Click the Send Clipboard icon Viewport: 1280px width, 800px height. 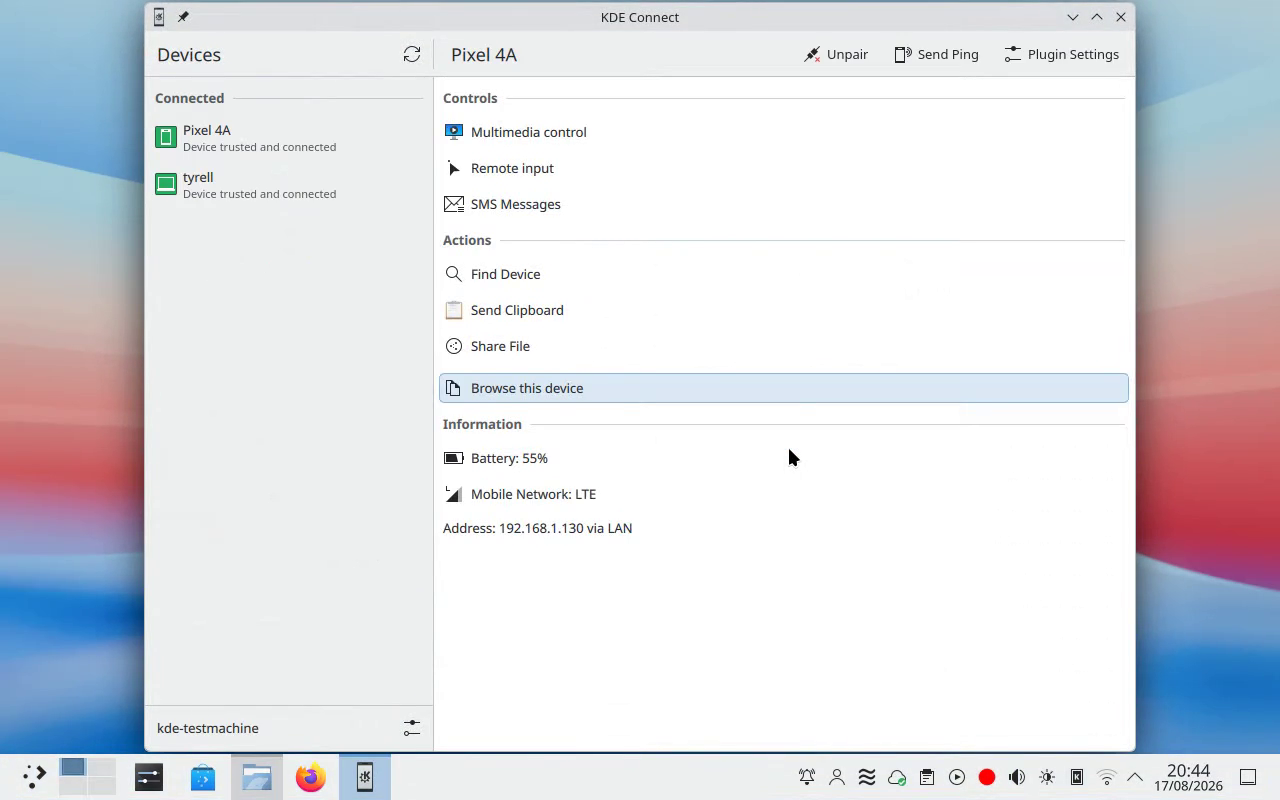pos(454,310)
